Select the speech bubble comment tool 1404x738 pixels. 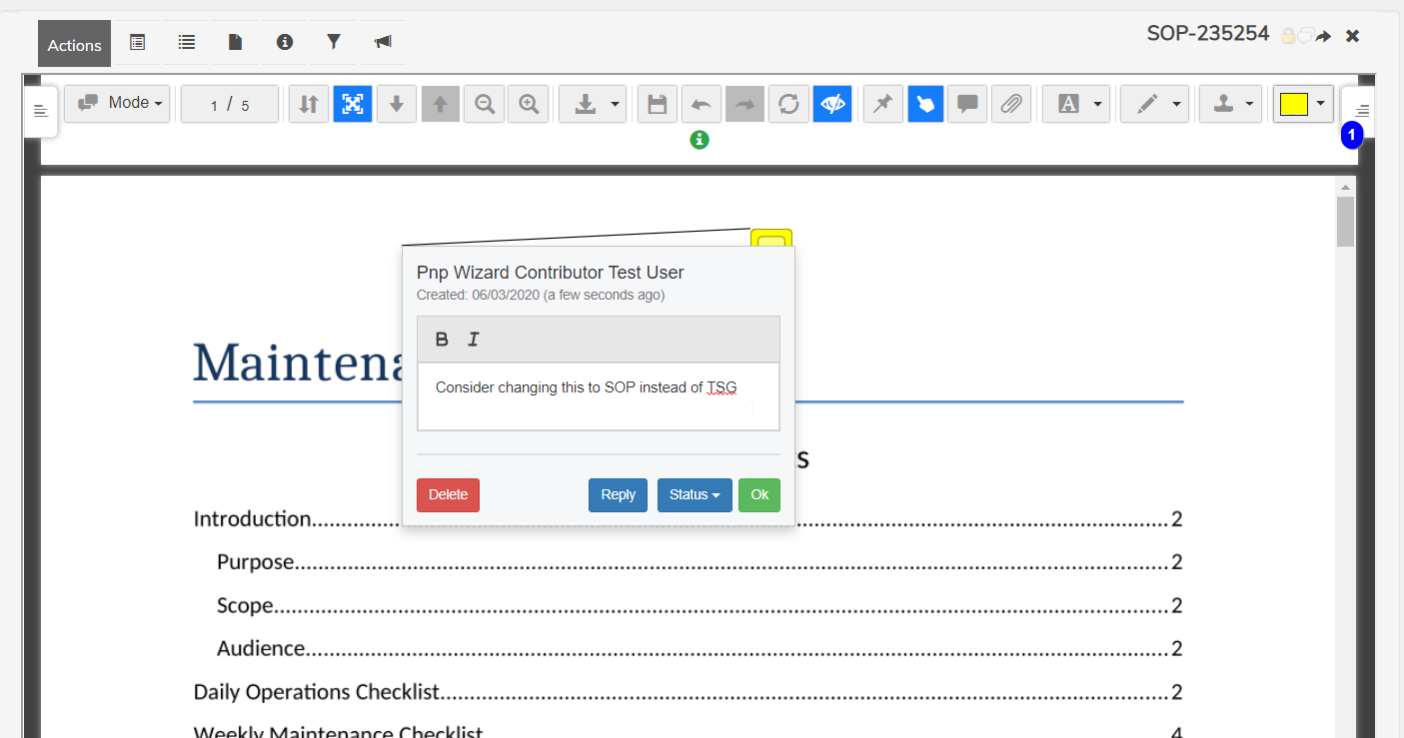[x=967, y=104]
